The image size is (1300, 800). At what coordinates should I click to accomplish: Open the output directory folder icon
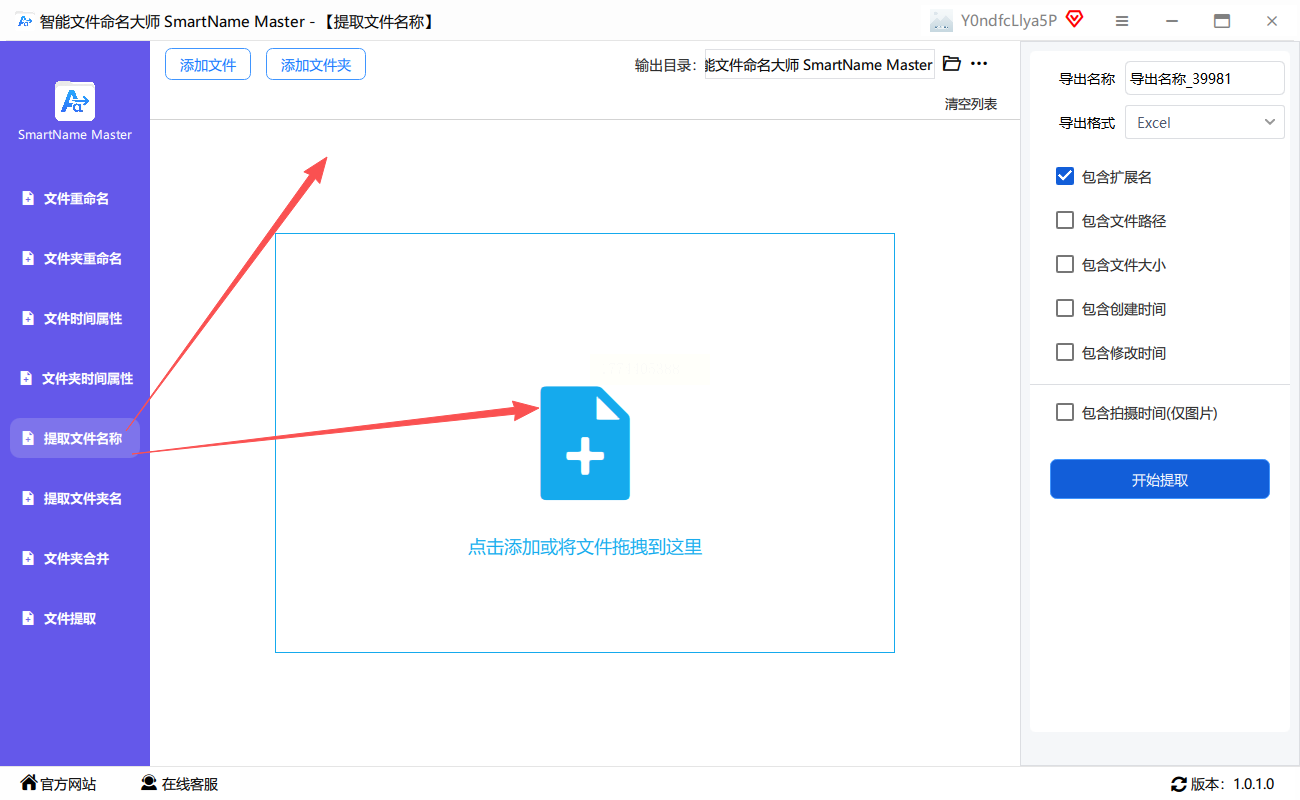pyautogui.click(x=952, y=64)
